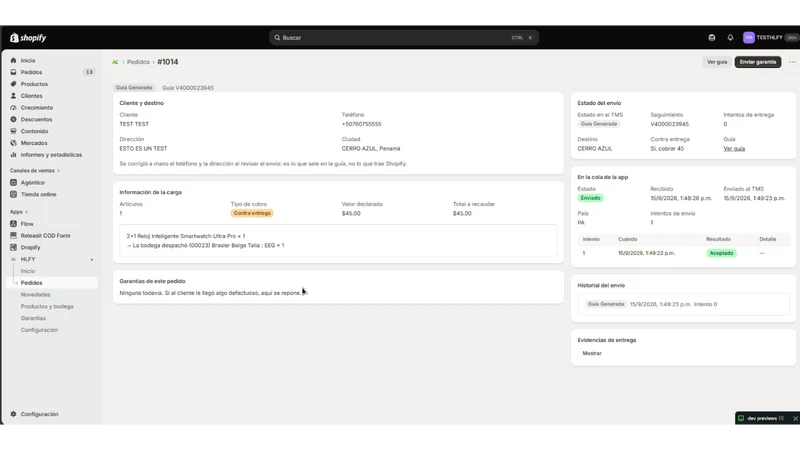
Task: Click the Guía Generada badge under title
Action: (x=134, y=88)
